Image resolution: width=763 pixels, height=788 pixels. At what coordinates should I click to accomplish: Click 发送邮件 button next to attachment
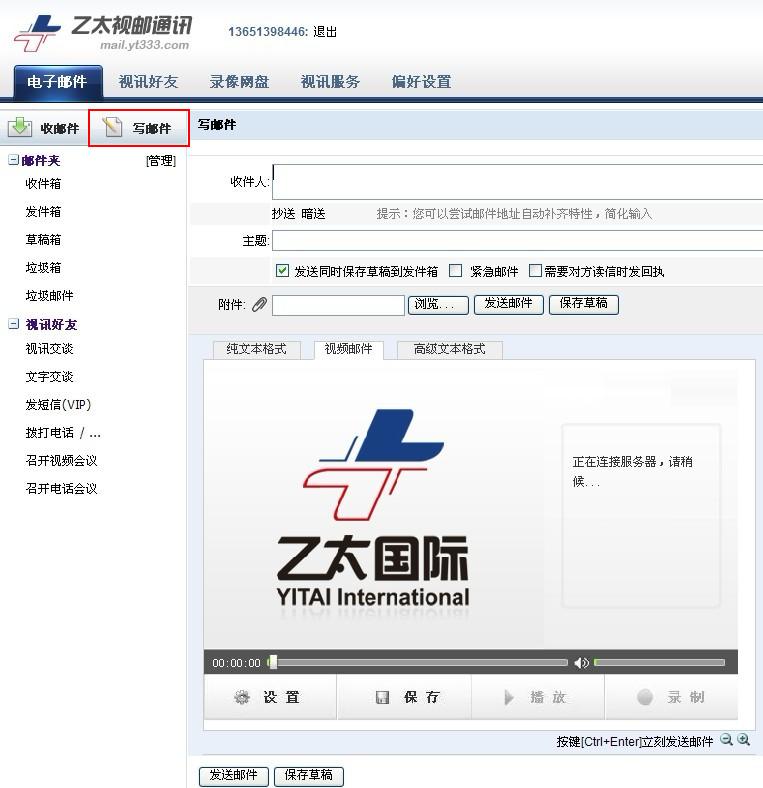point(509,304)
